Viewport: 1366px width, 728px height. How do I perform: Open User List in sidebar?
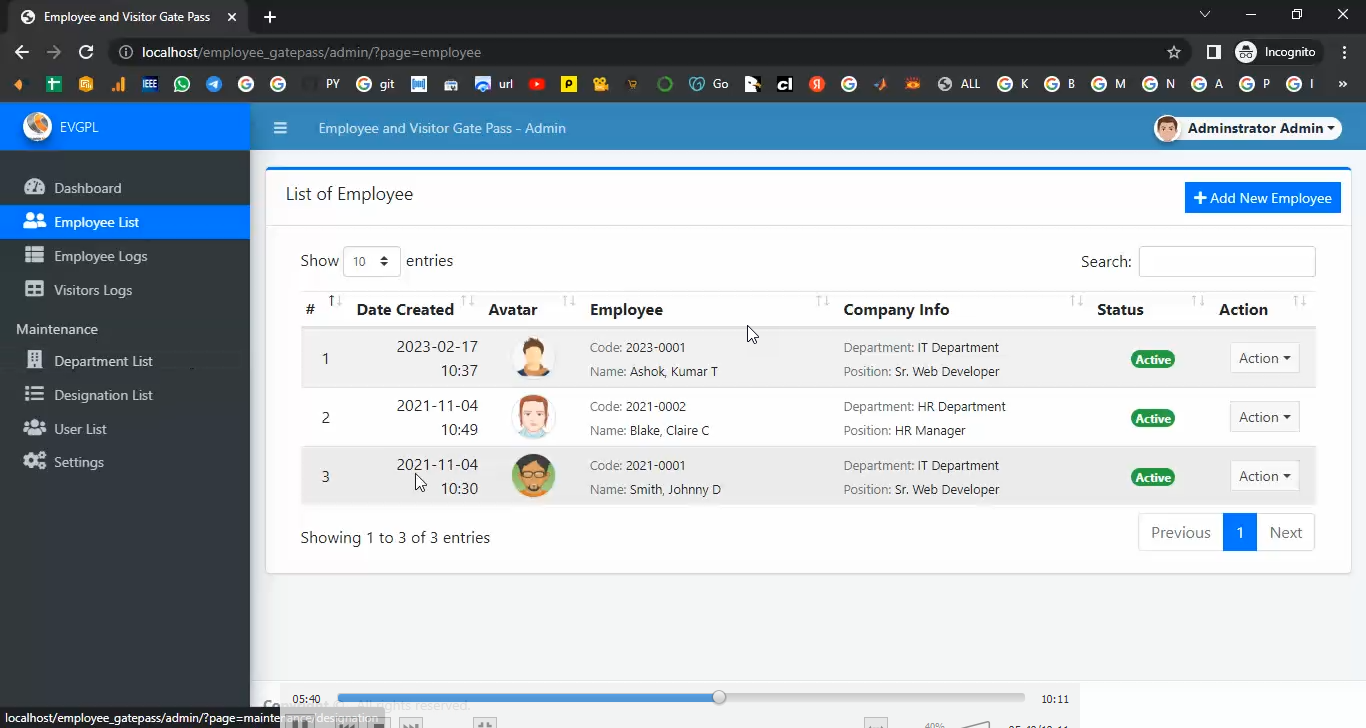pos(80,429)
